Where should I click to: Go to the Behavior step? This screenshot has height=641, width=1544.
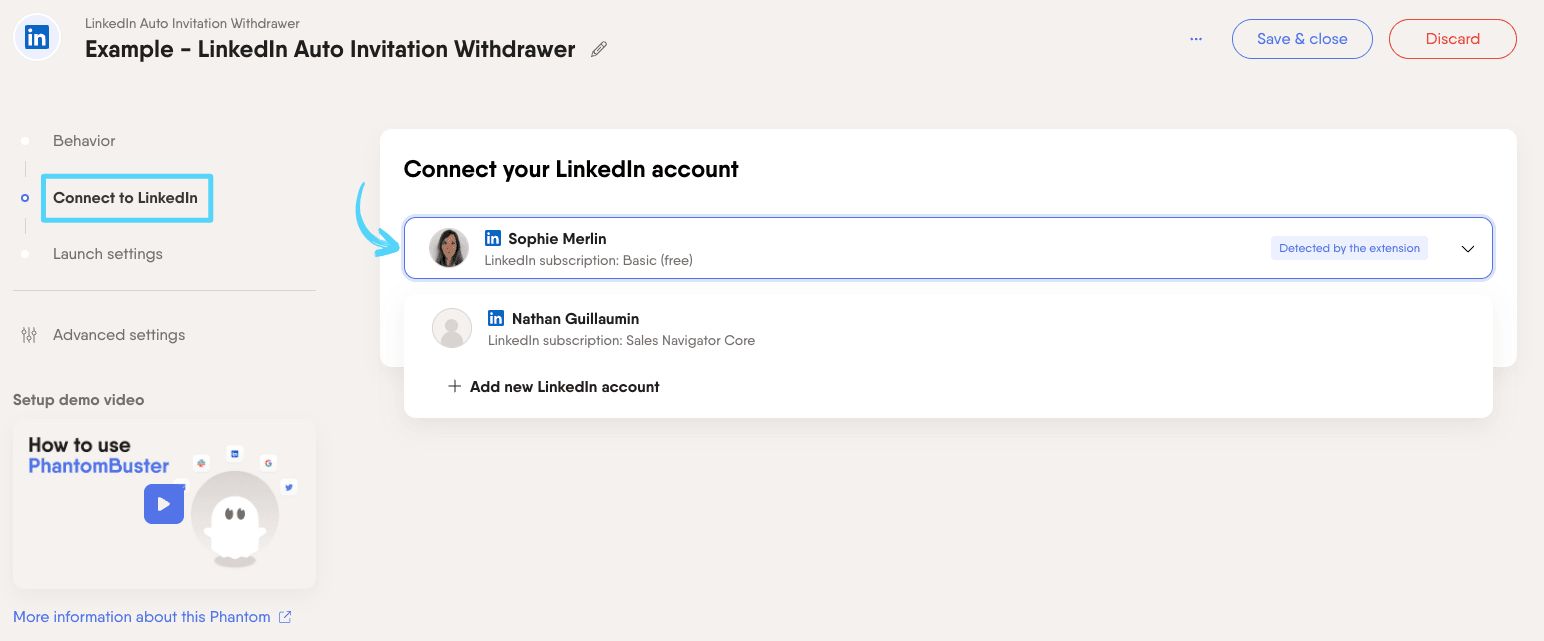point(84,141)
